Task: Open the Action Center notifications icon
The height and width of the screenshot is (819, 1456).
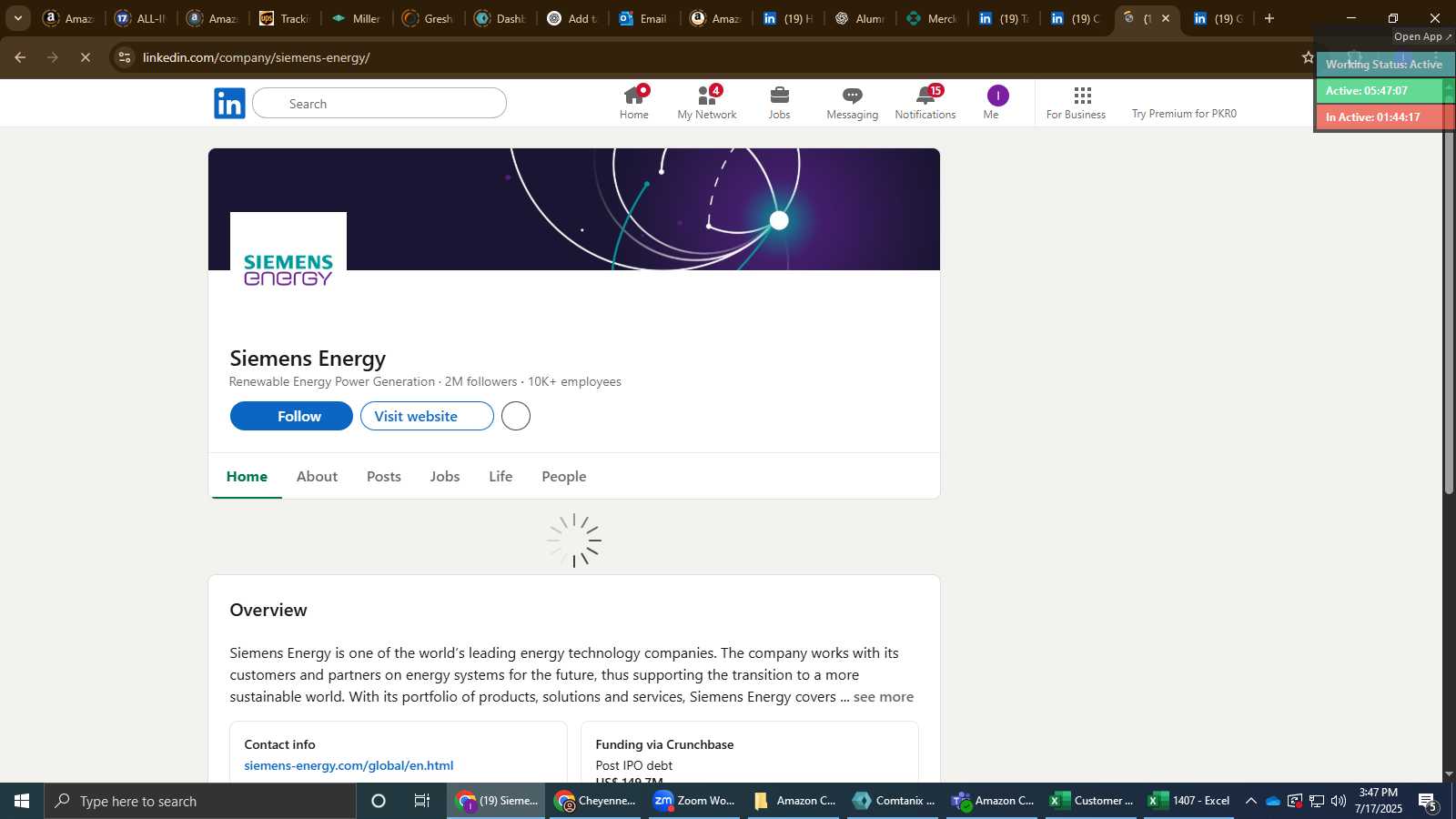Action: point(1428,802)
